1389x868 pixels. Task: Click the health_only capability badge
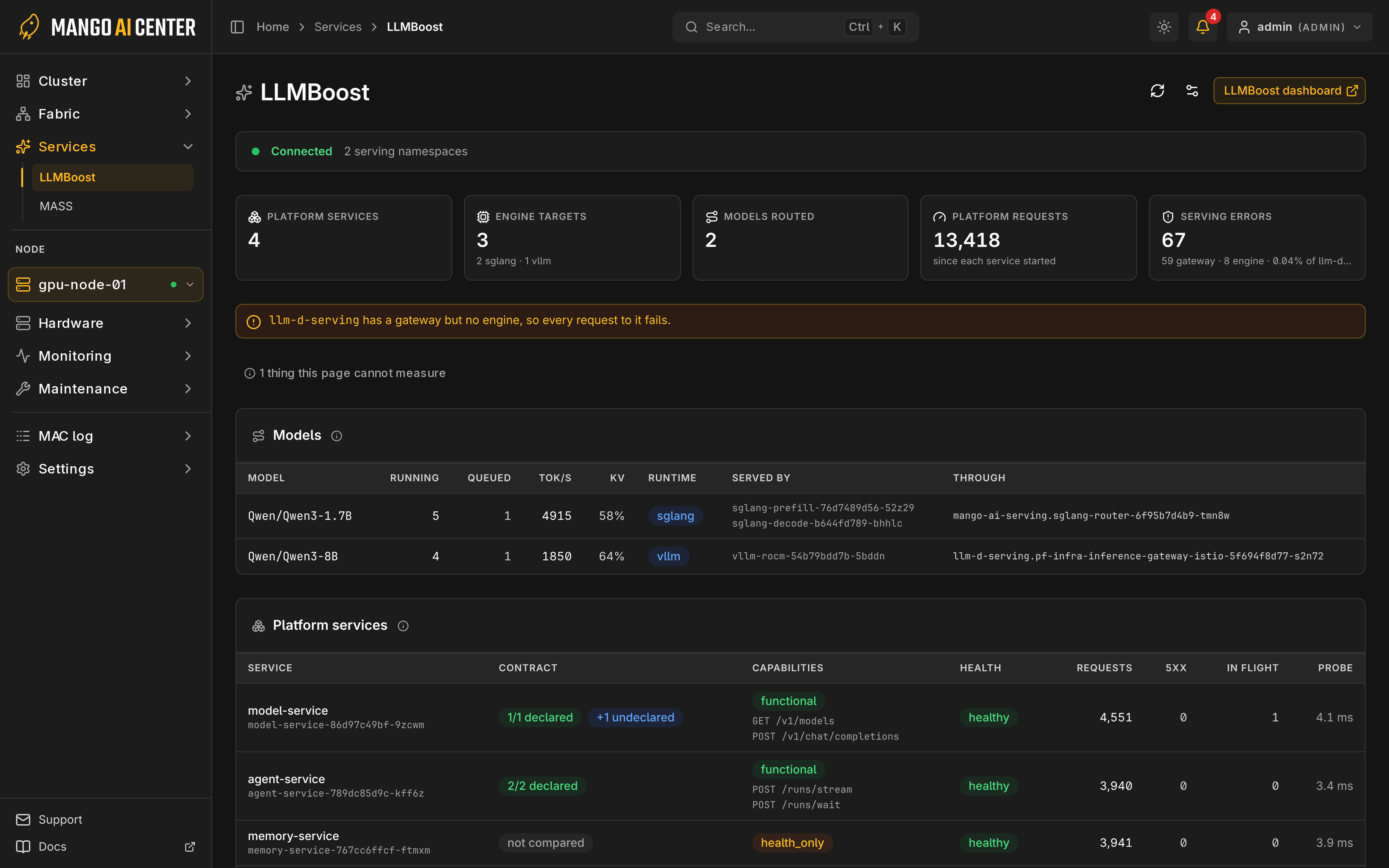click(x=792, y=843)
